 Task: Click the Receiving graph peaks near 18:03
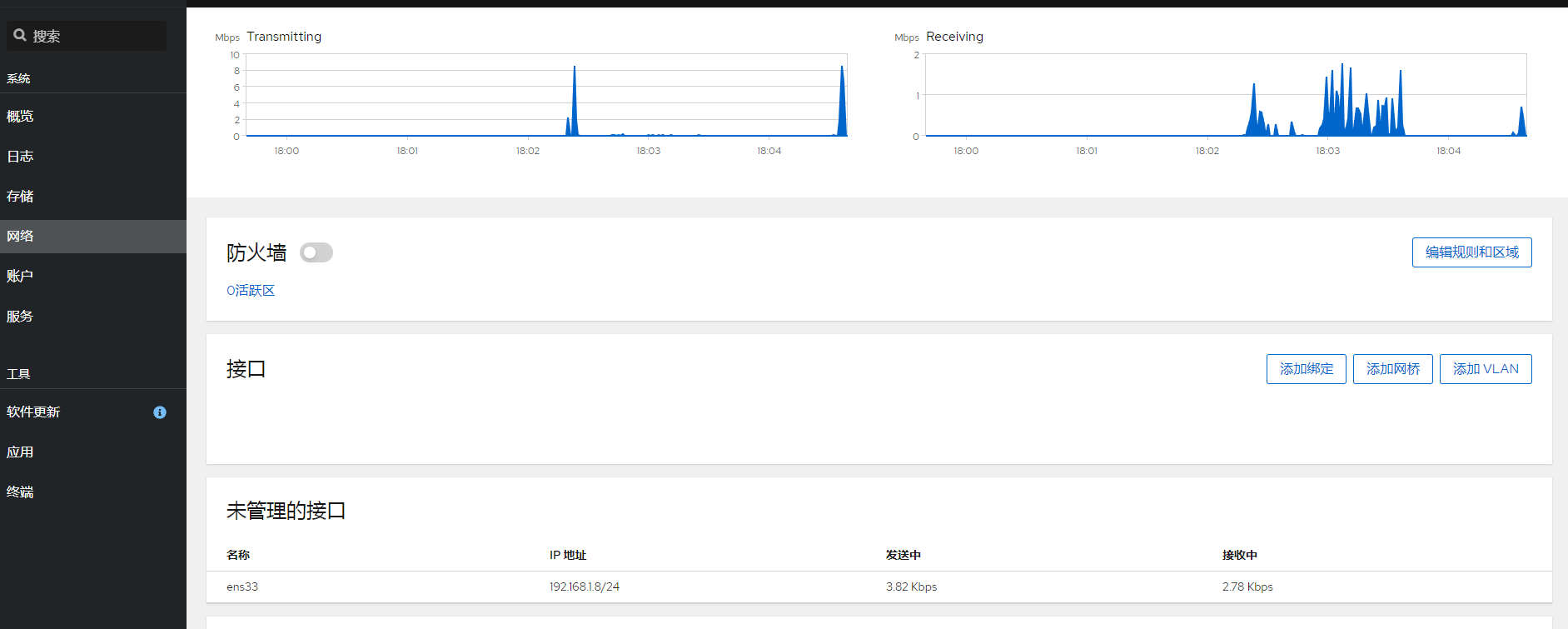click(x=1361, y=100)
